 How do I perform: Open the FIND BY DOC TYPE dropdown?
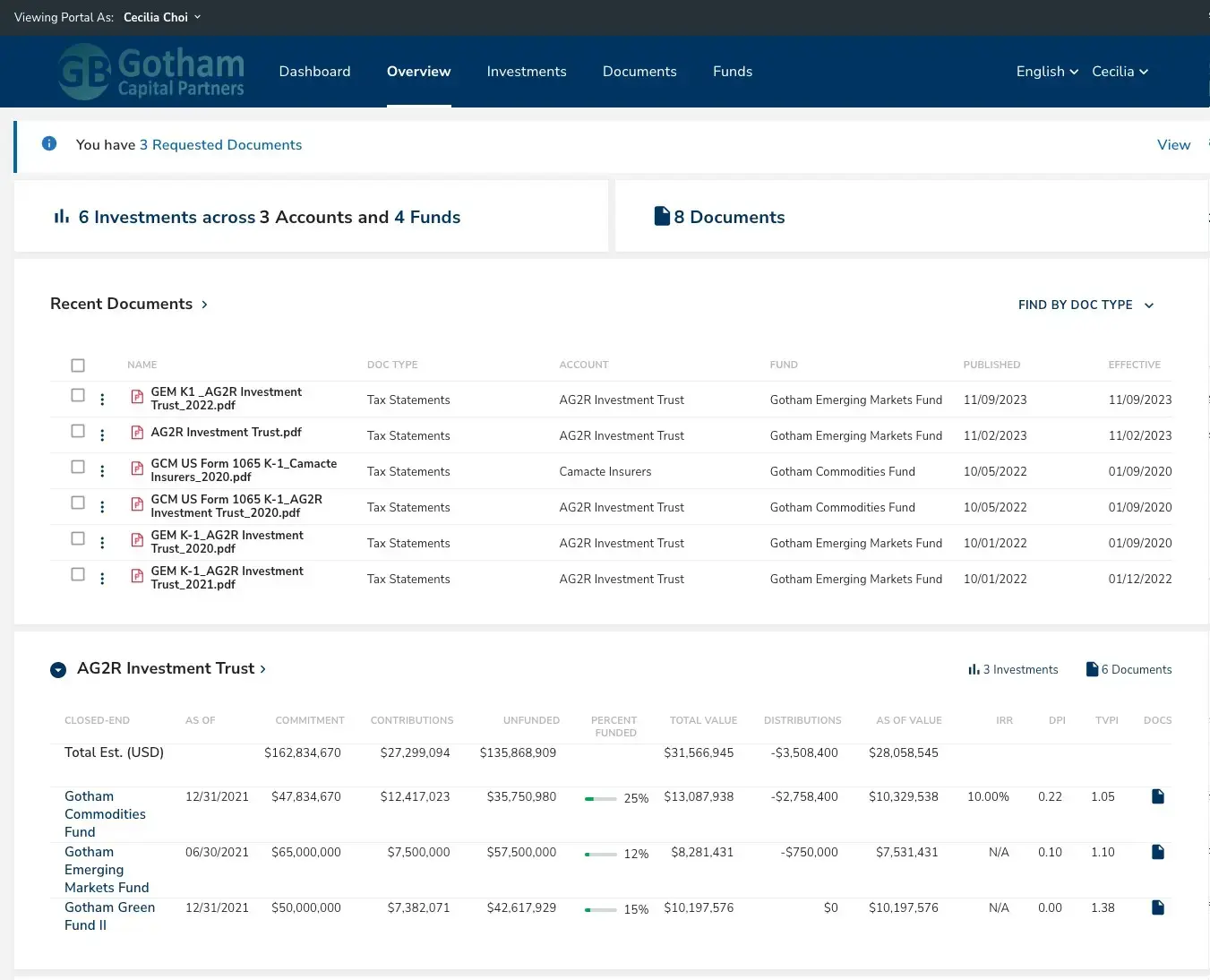click(x=1086, y=305)
